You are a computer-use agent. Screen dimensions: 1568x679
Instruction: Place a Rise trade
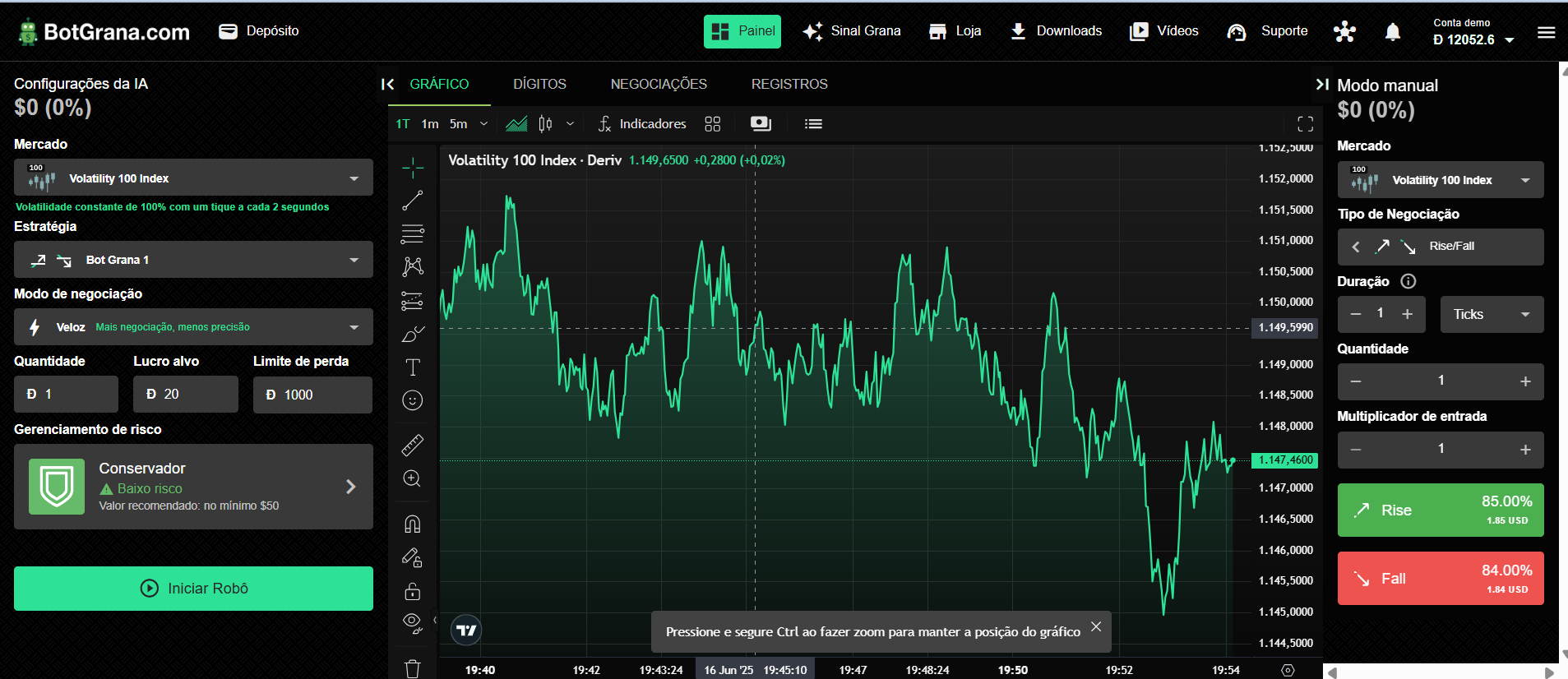(x=1441, y=510)
